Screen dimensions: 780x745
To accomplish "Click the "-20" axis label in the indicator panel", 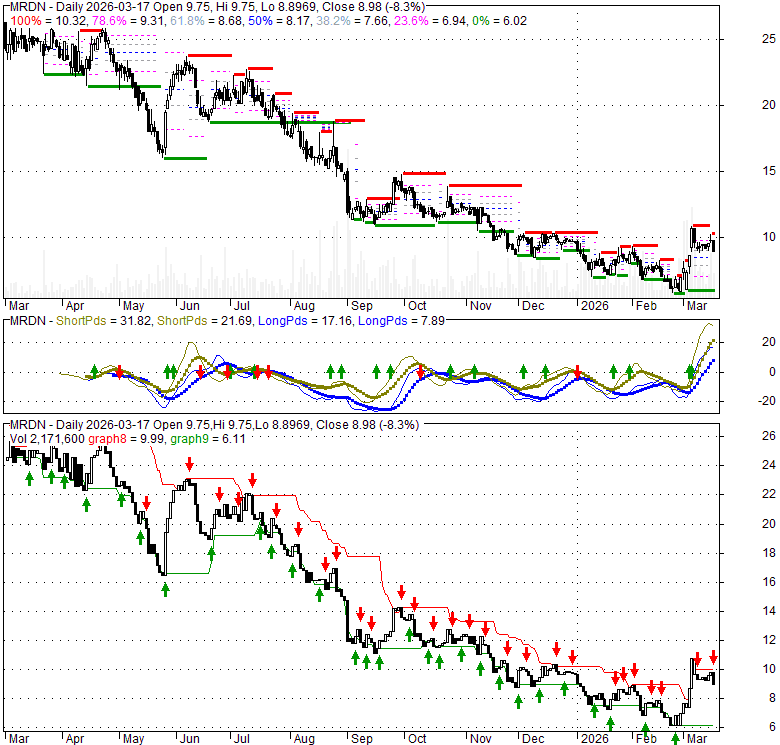I will coord(767,401).
